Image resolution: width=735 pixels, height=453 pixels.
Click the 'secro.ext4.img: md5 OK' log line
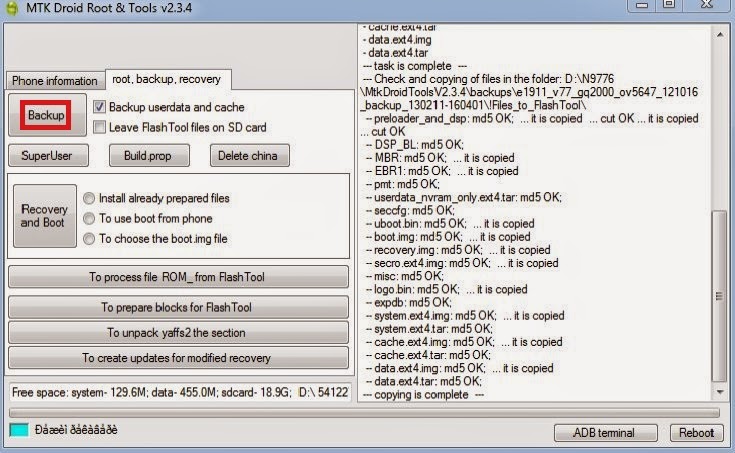click(x=462, y=263)
